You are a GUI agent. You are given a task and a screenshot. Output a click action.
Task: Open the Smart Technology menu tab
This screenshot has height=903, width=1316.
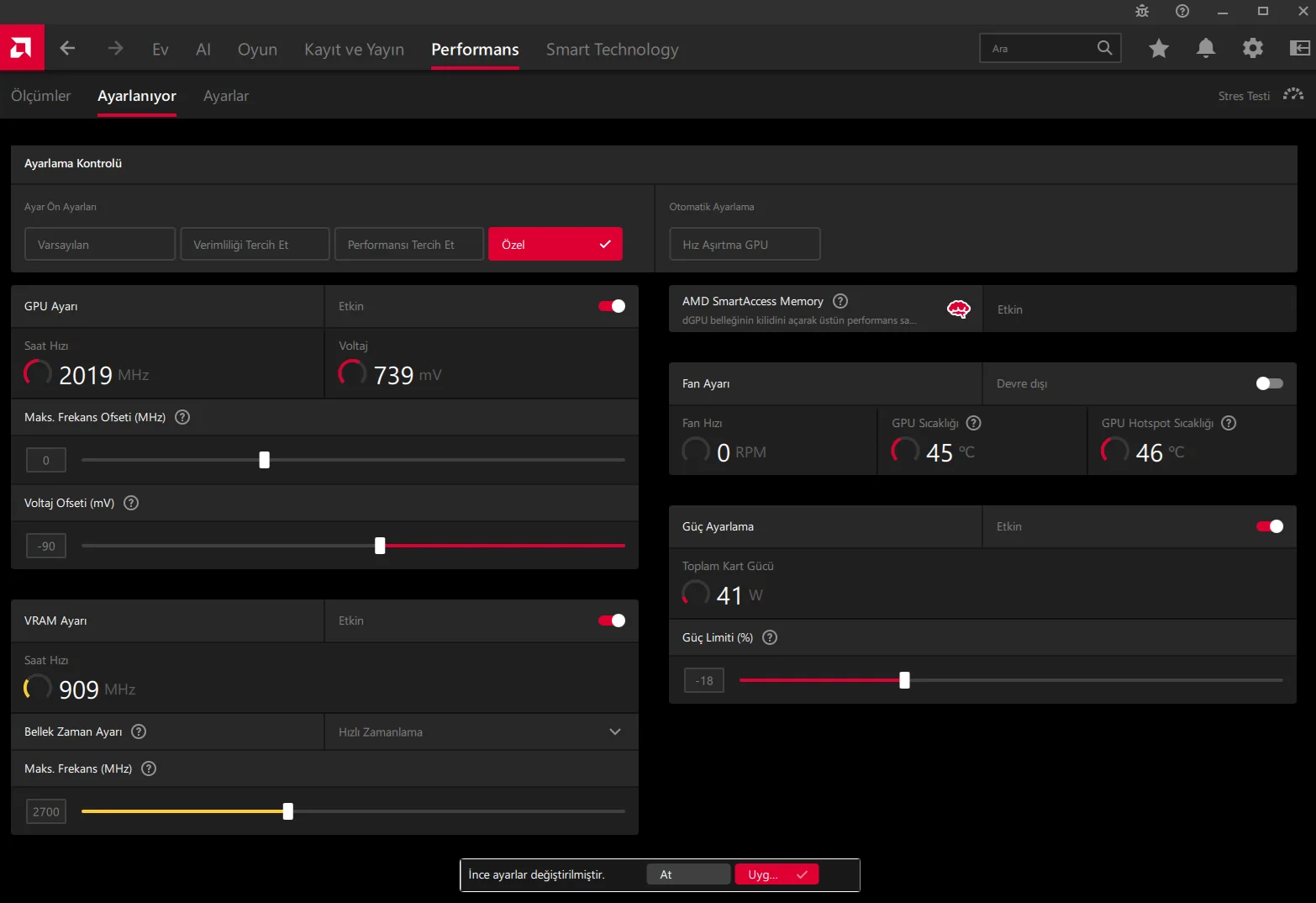click(612, 50)
